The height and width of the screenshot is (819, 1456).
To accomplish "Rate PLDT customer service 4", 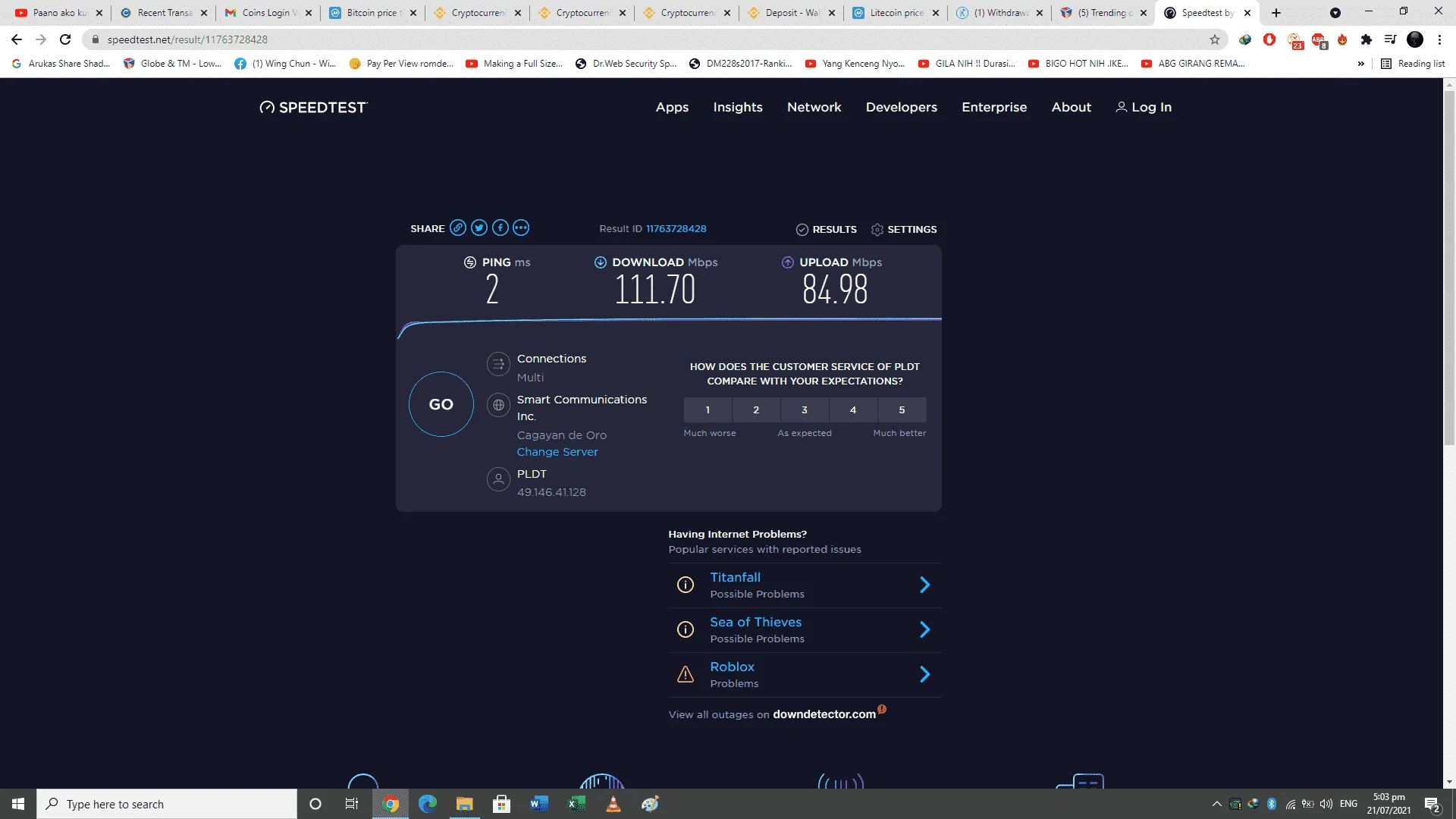I will click(x=853, y=409).
